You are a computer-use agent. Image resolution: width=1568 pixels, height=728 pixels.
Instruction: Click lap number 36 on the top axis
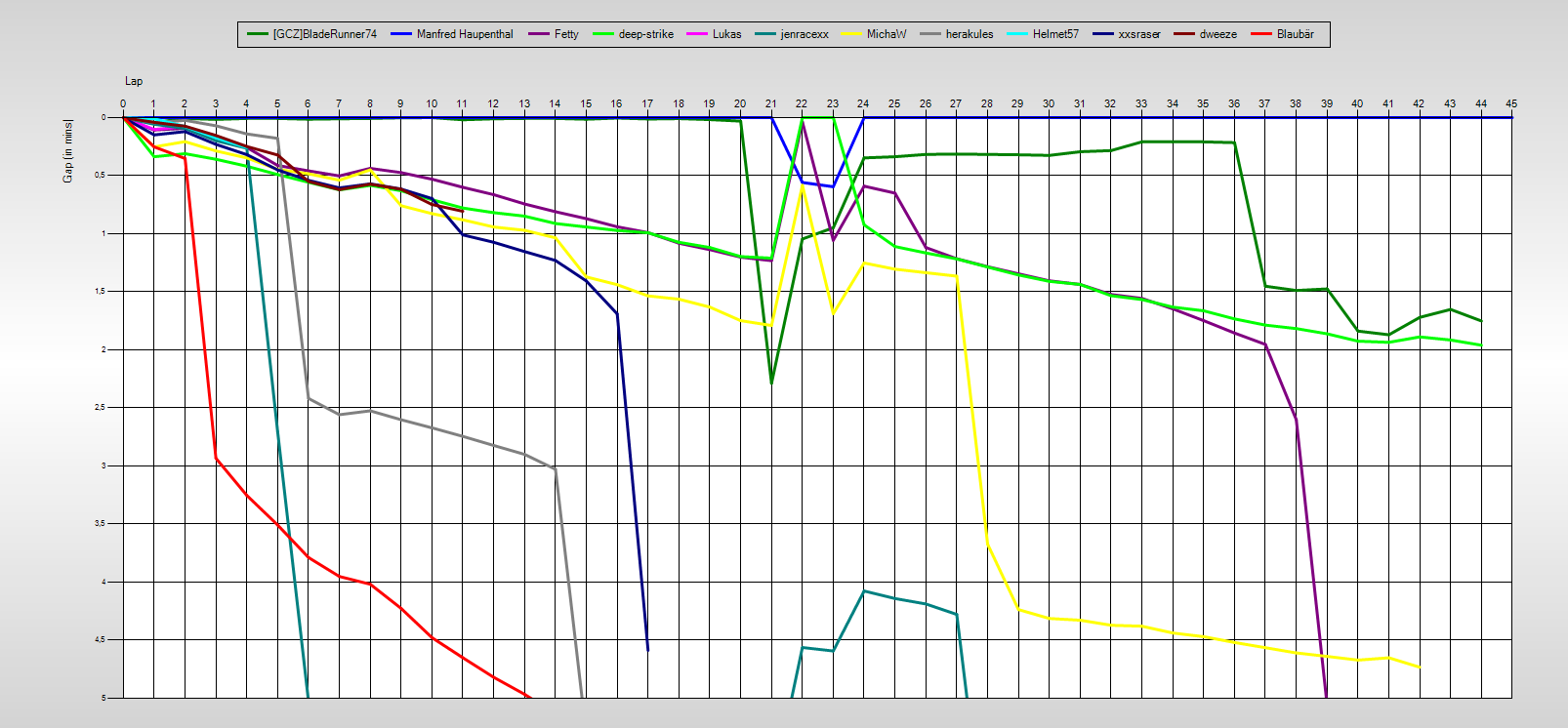click(1234, 103)
